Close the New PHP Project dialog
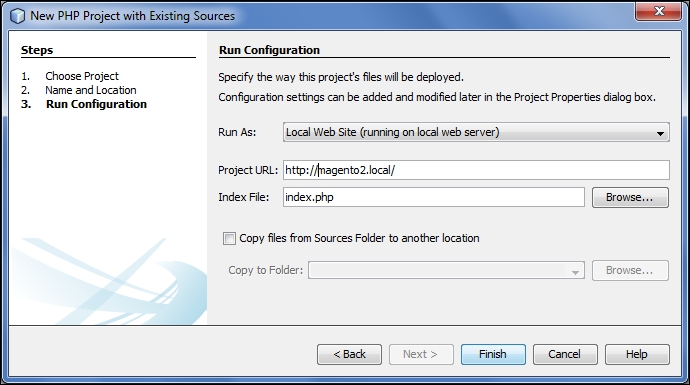This screenshot has width=690, height=385. coord(658,11)
